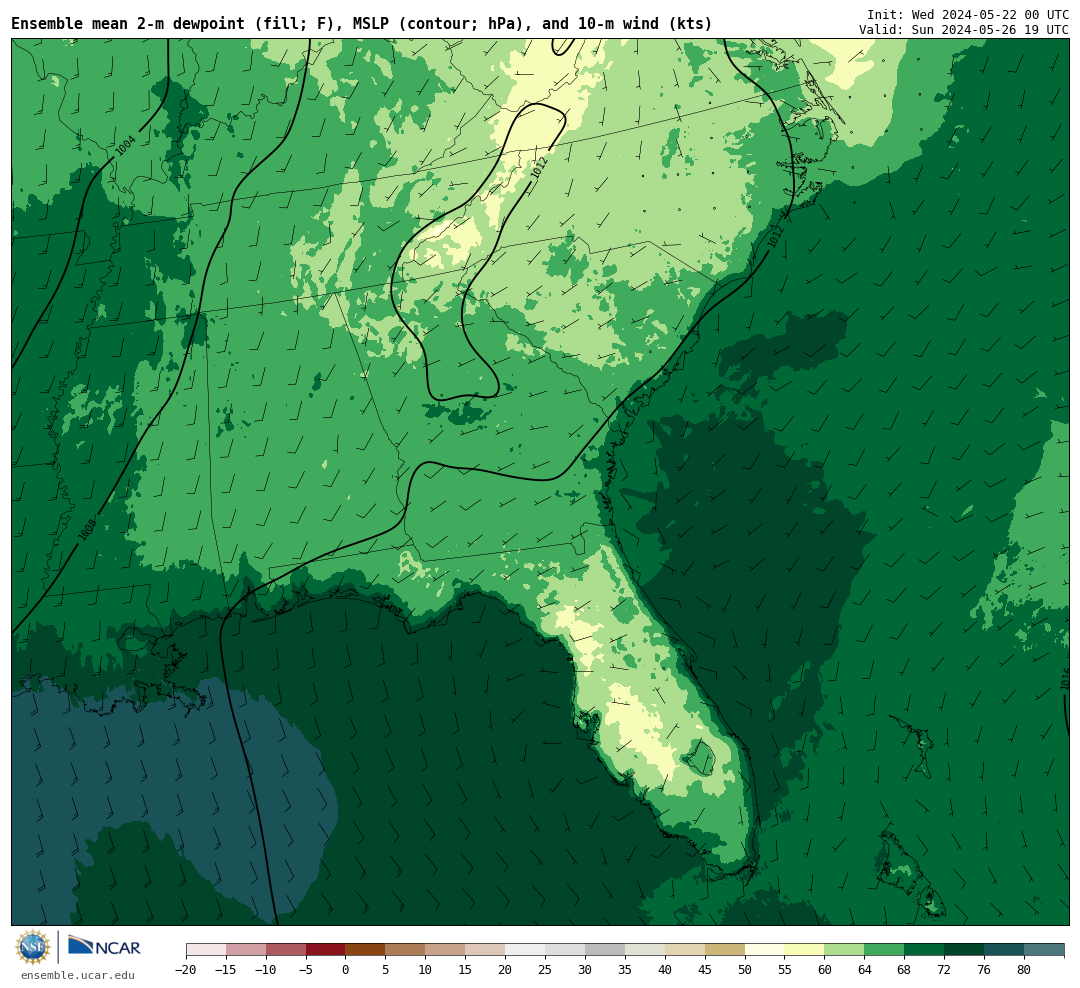Select the 72 to 76 dark green swatch

(965, 950)
